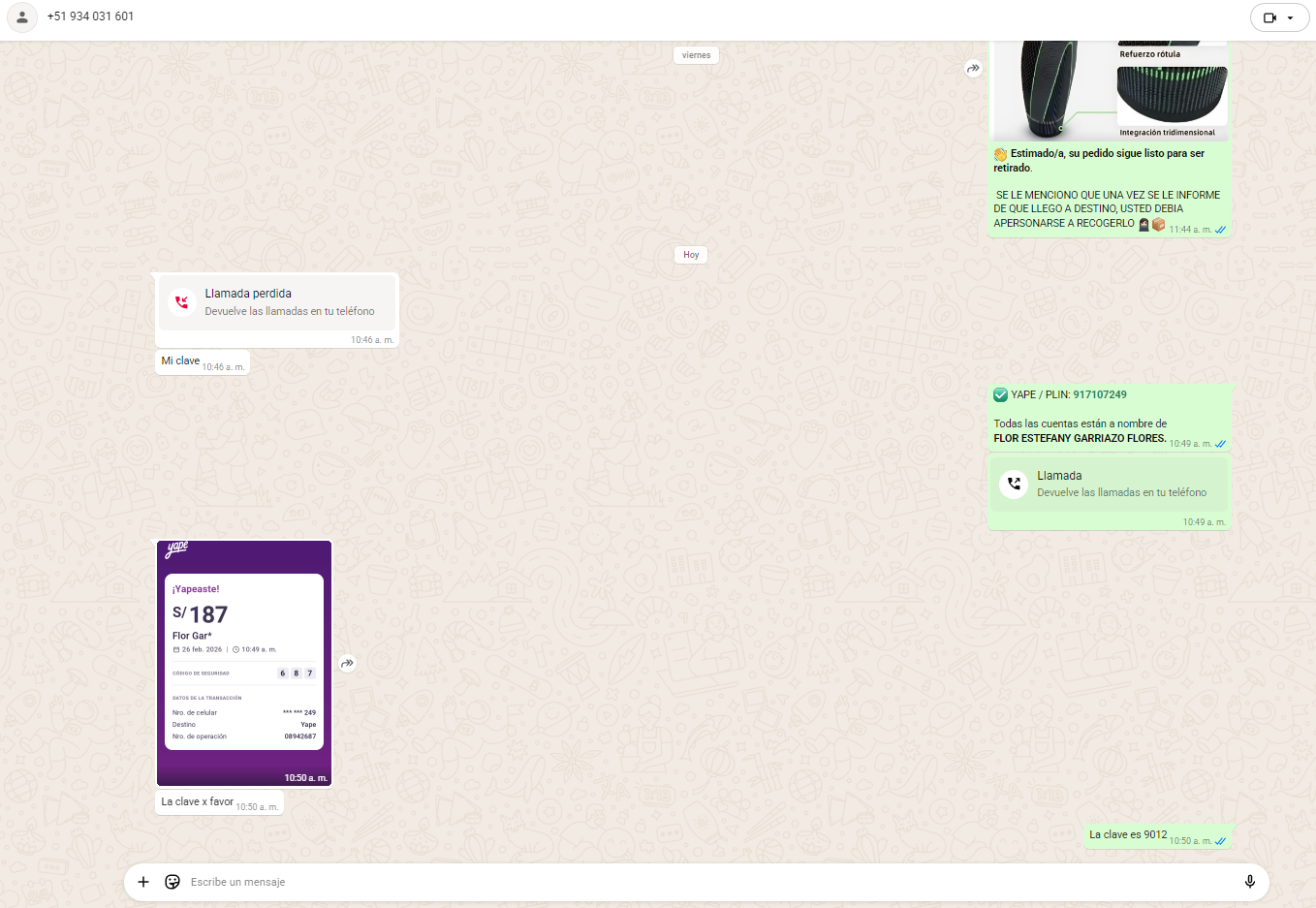The width and height of the screenshot is (1316, 908).
Task: Click the 'Hoy' date label
Action: 691,255
